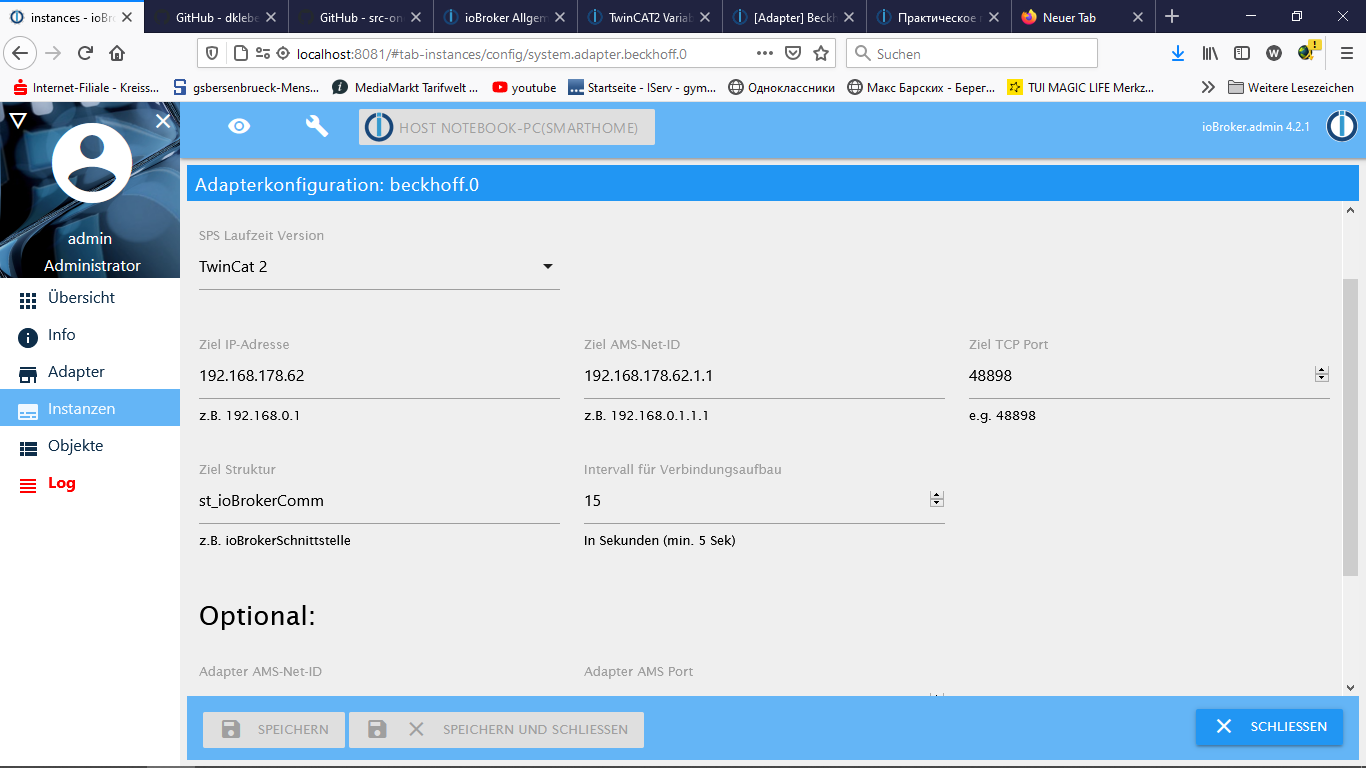Click the Intervall für Verbindungsaufbau field
Viewport: 1366px width, 768px height.
pos(764,501)
